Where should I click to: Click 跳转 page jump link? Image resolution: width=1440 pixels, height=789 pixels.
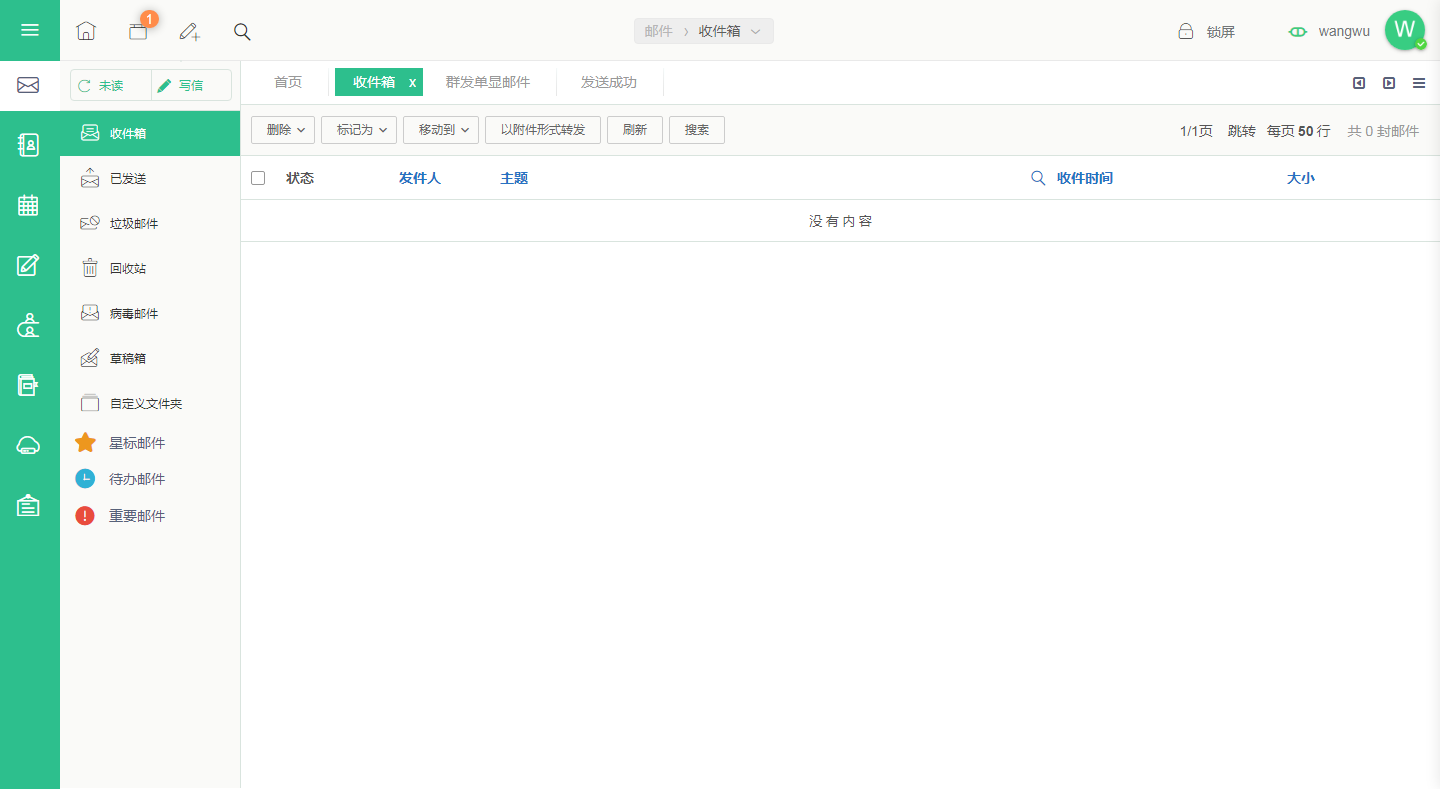click(x=1242, y=131)
